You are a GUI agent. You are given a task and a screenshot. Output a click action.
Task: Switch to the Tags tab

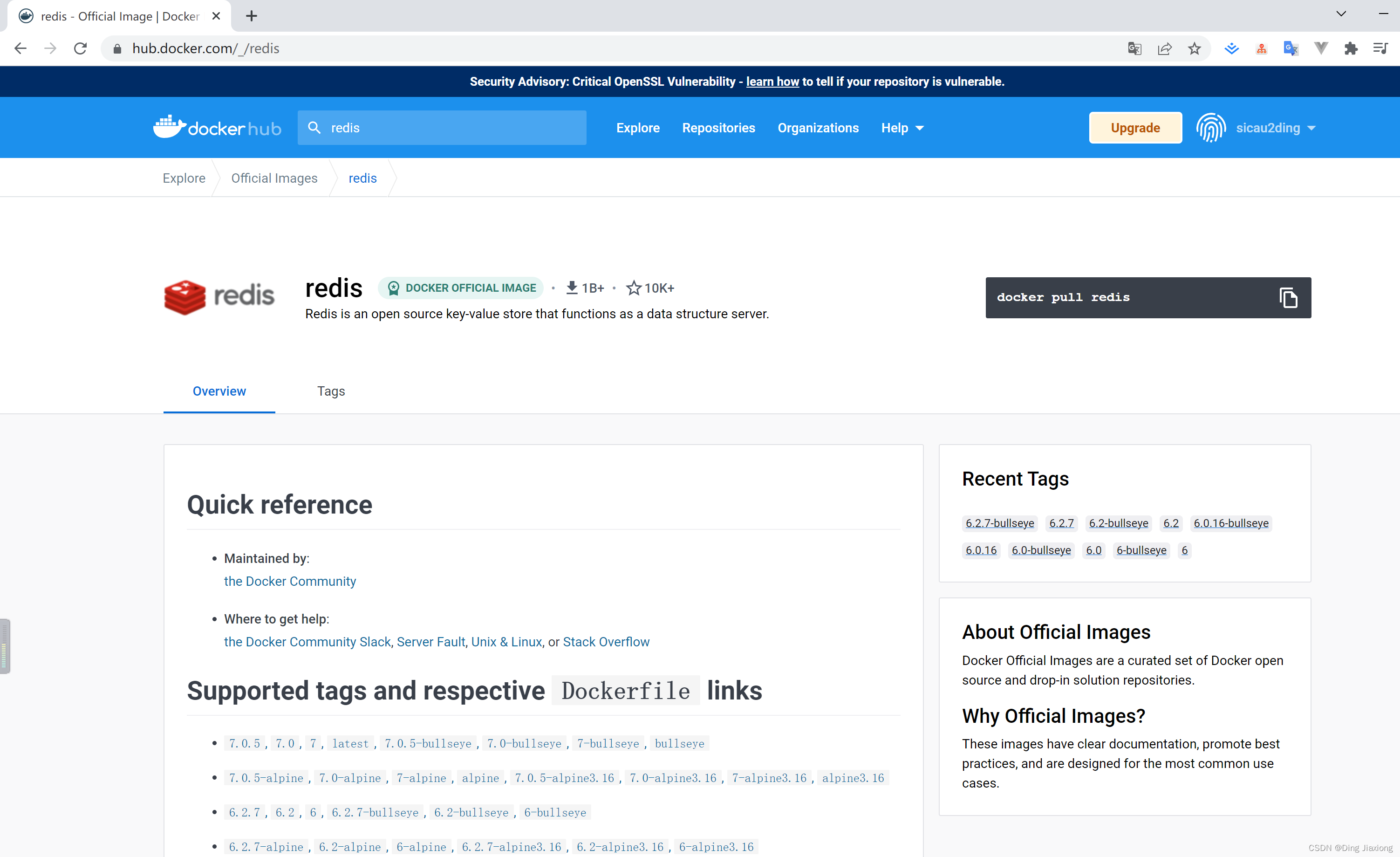pos(331,391)
